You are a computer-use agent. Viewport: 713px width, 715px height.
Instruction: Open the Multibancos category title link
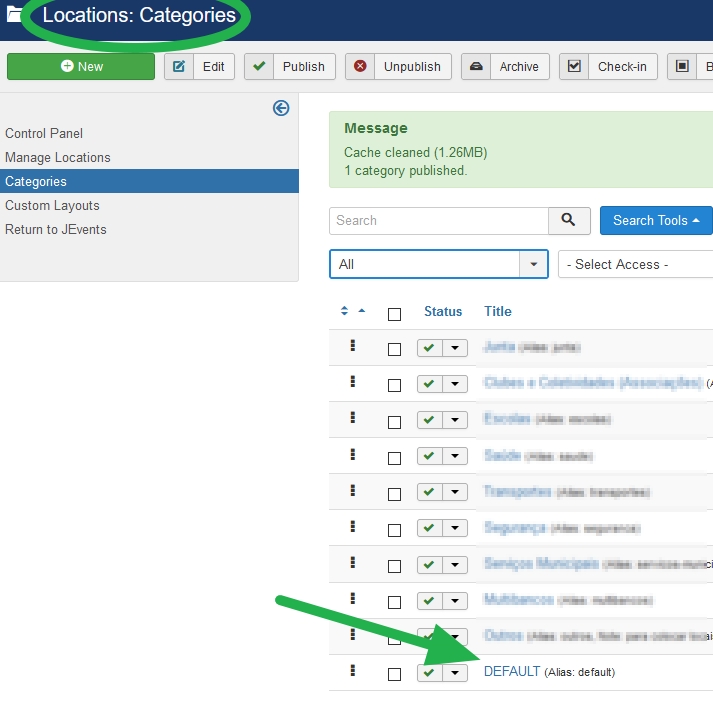519,599
